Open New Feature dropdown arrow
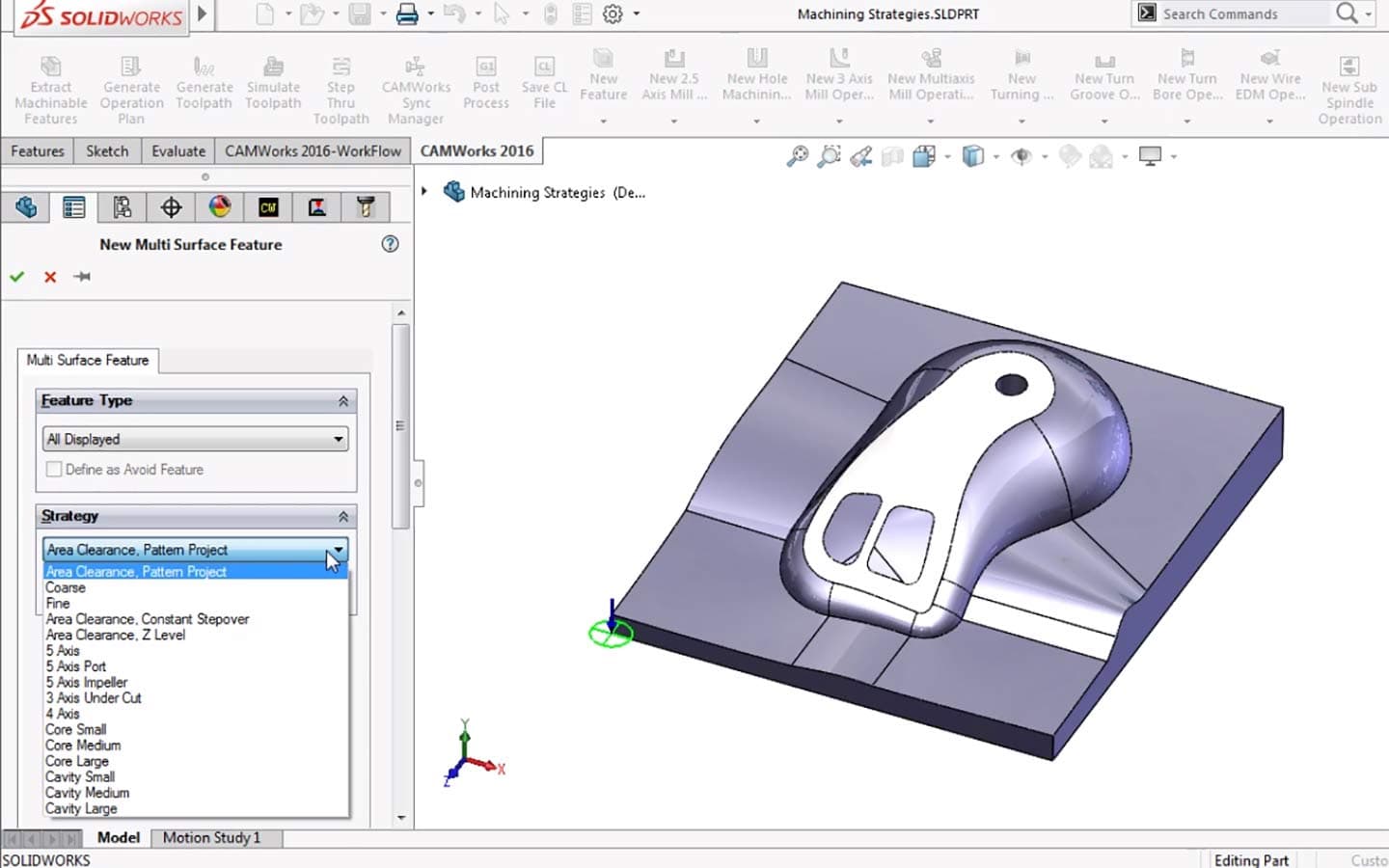This screenshot has width=1389, height=868. pyautogui.click(x=604, y=122)
